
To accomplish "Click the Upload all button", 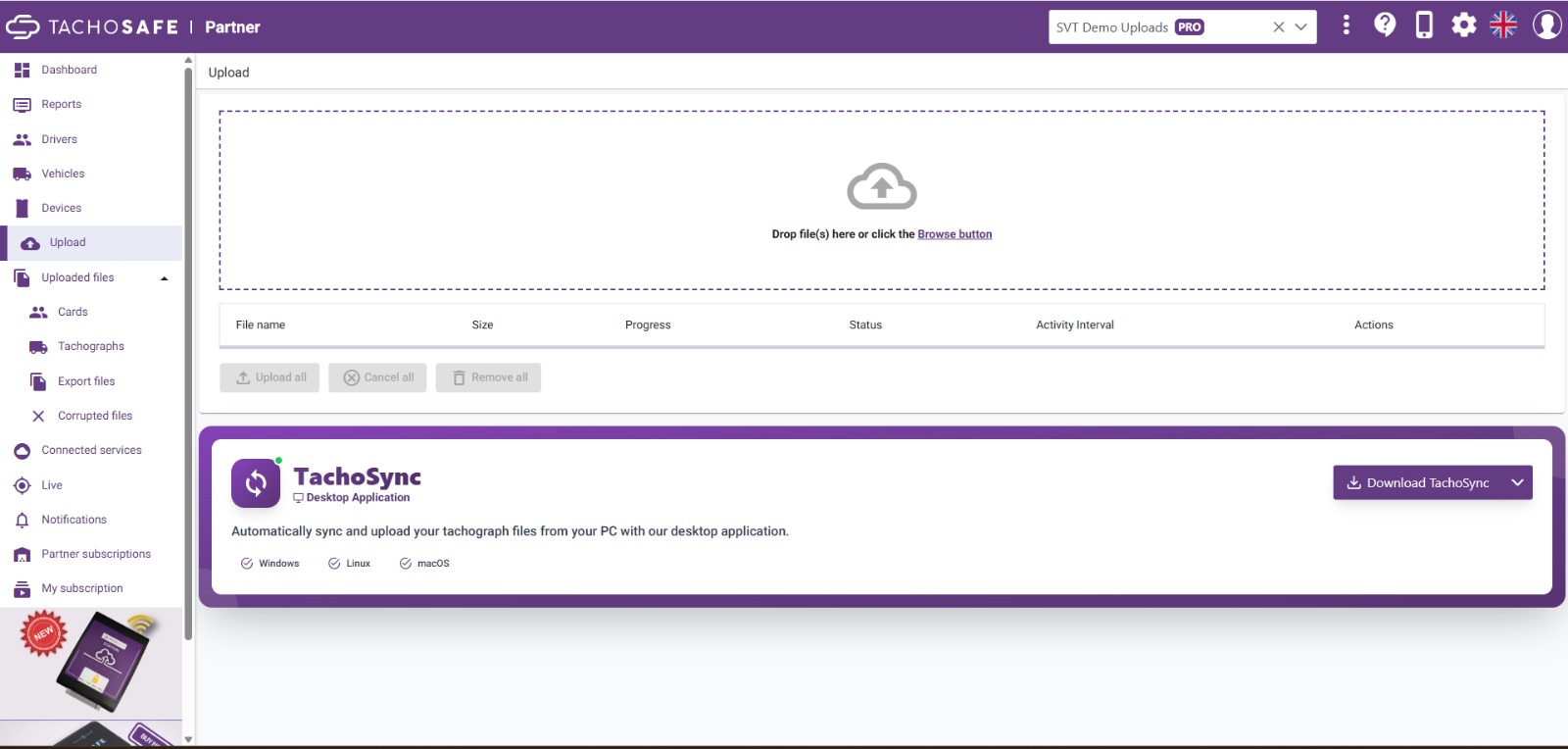I will 270,377.
